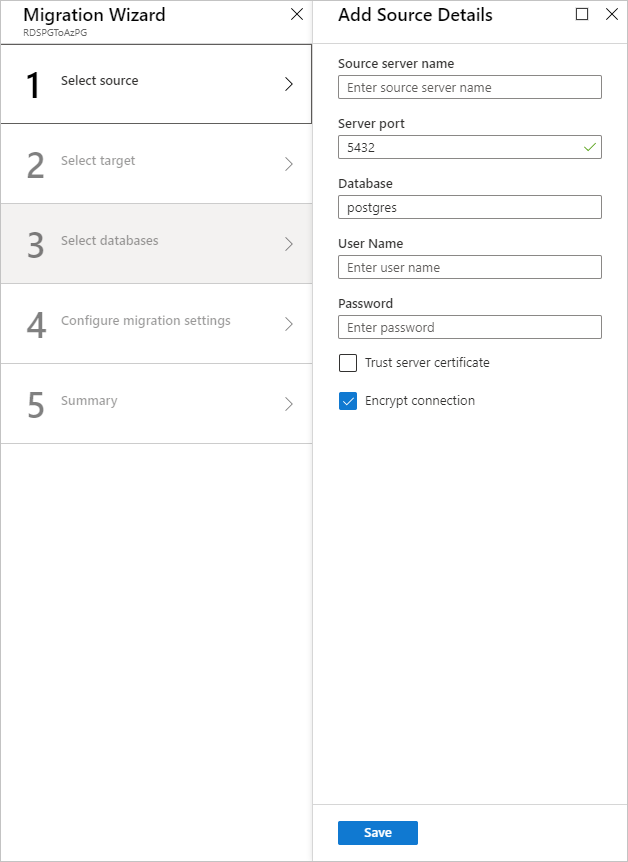Open Configure migration settings step
Viewport: 628px width, 862px height.
click(145, 321)
